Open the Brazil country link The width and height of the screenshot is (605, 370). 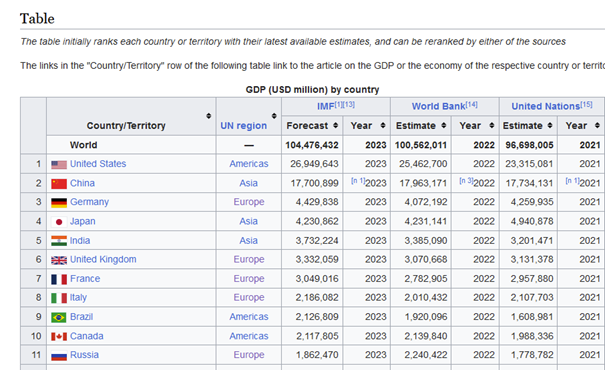tap(81, 317)
